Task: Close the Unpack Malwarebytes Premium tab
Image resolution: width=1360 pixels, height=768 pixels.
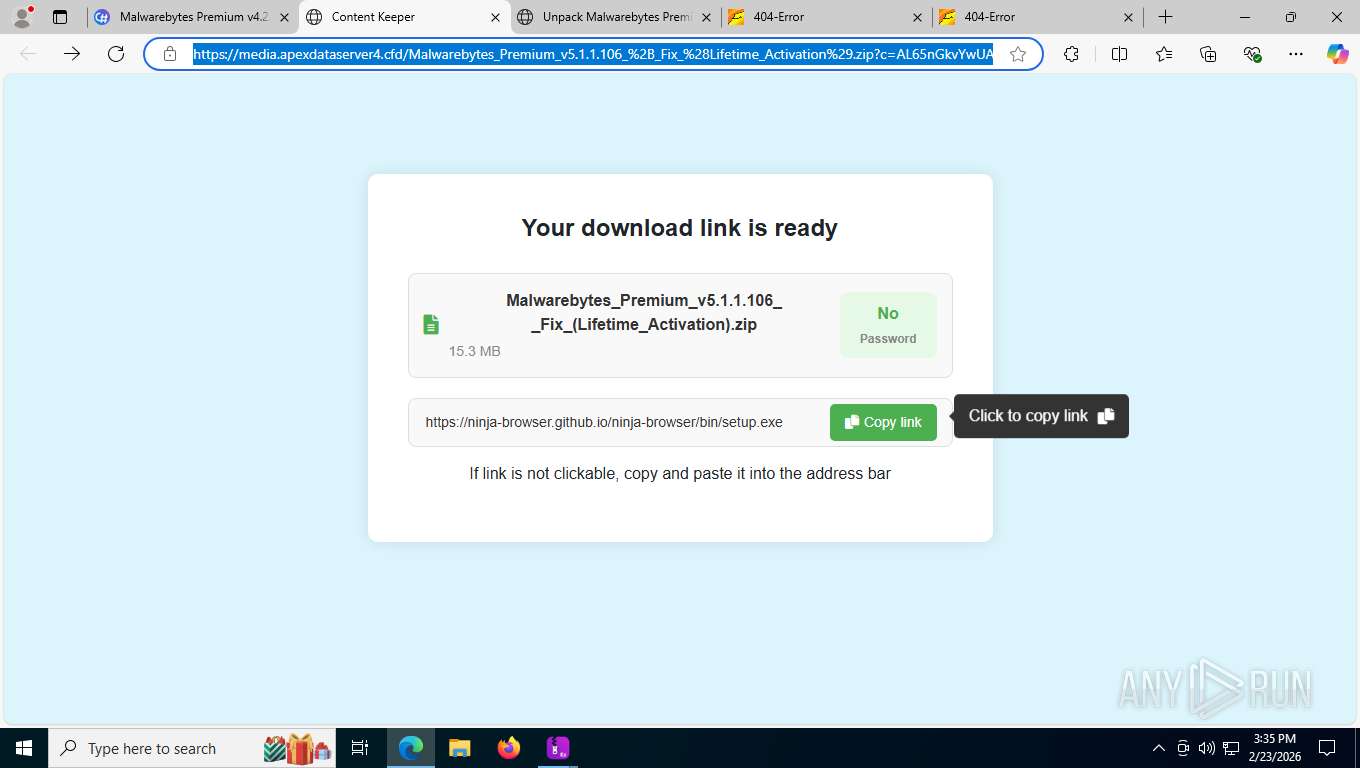Action: tap(706, 17)
